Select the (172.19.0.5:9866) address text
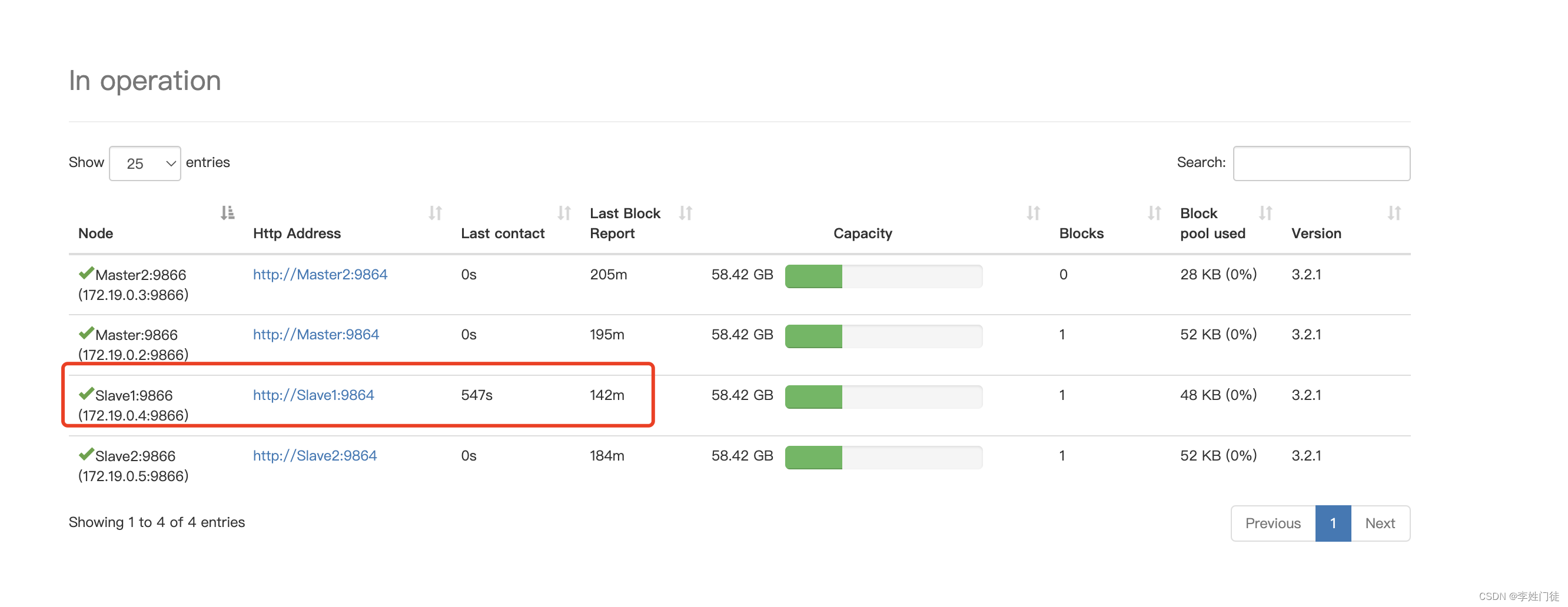This screenshot has height=607, width=1568. click(133, 476)
